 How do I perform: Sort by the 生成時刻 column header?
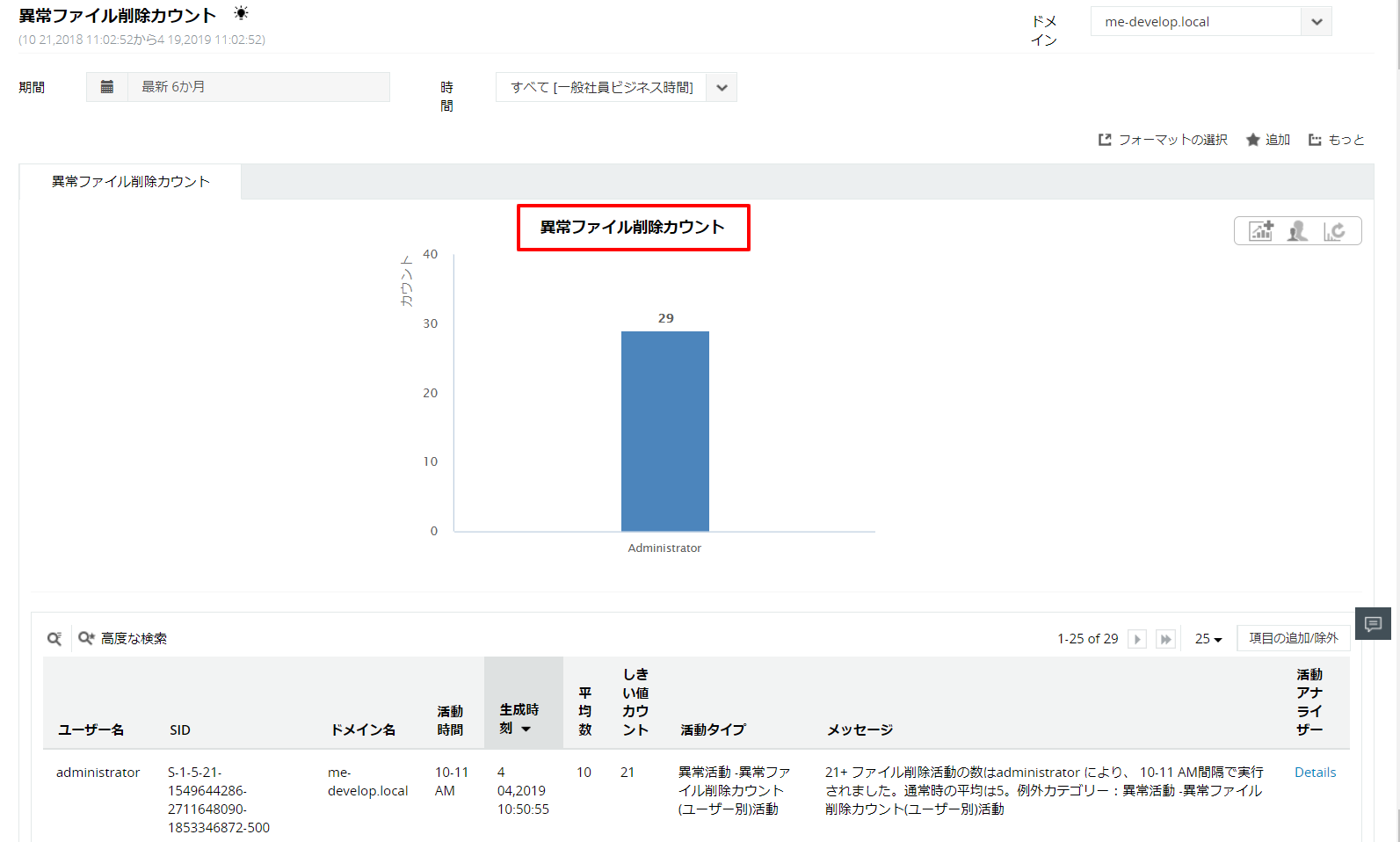pyautogui.click(x=519, y=718)
